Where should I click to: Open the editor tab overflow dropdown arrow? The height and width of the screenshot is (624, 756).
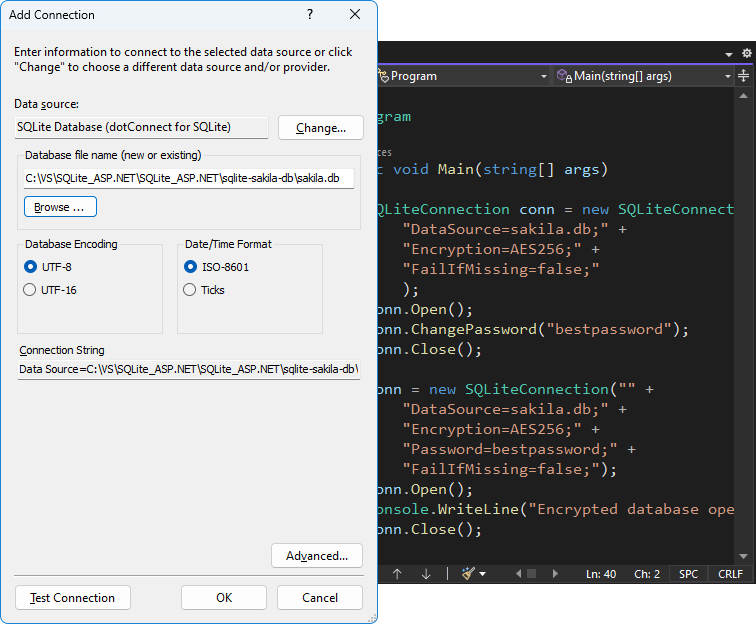(x=729, y=54)
